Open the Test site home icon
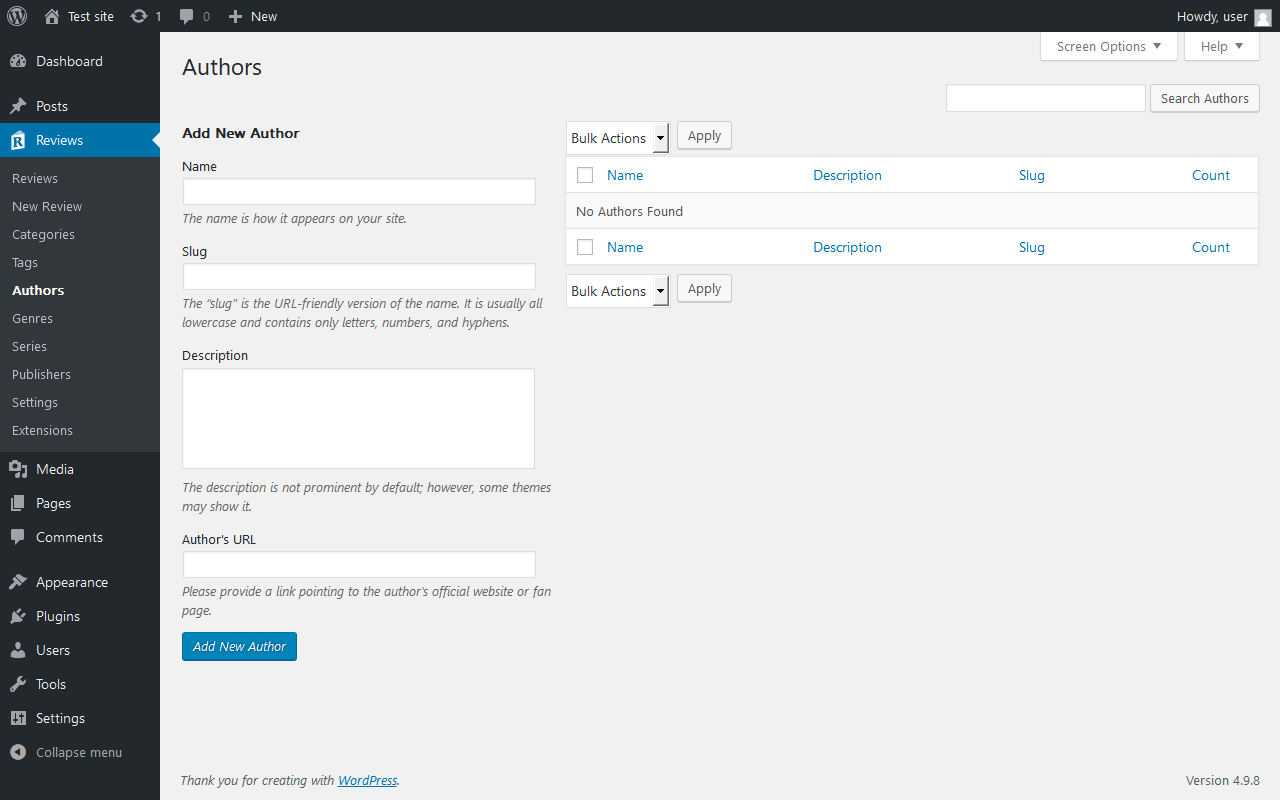Image resolution: width=1280 pixels, height=800 pixels. click(x=52, y=16)
